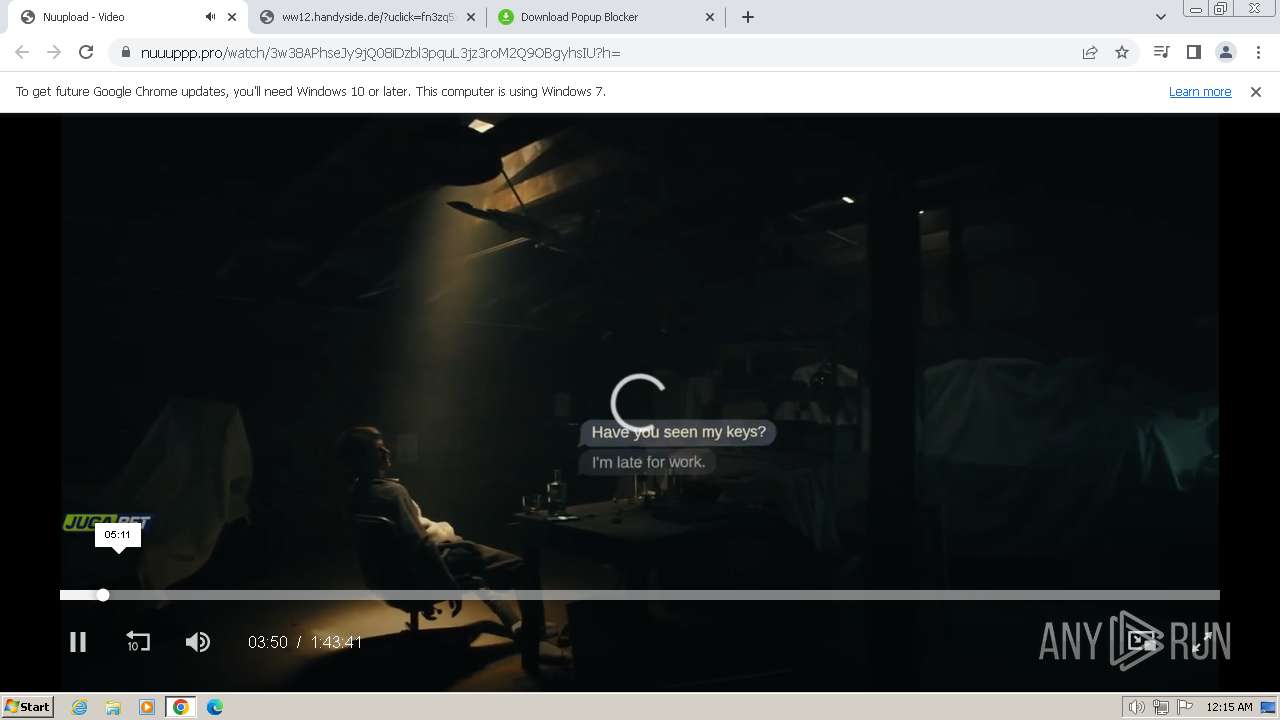
Task: Minimize the Chrome window
Action: [x=1195, y=9]
